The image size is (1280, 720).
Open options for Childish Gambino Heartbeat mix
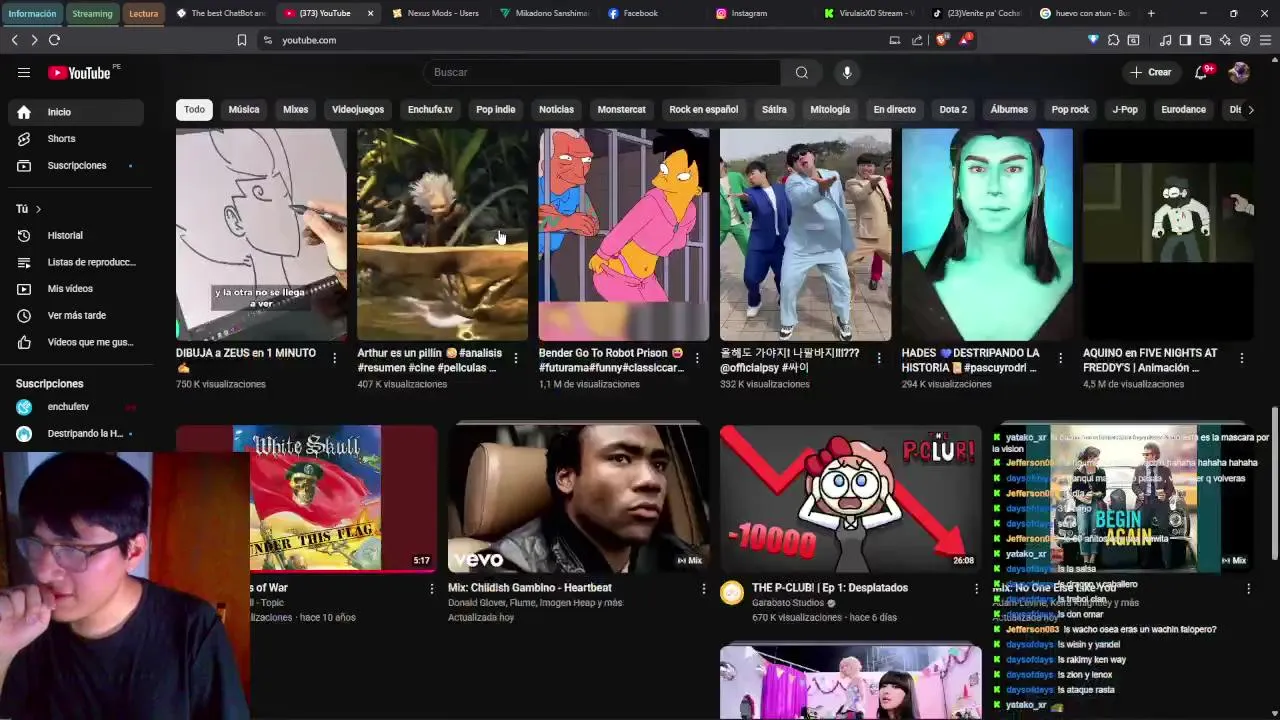point(704,589)
